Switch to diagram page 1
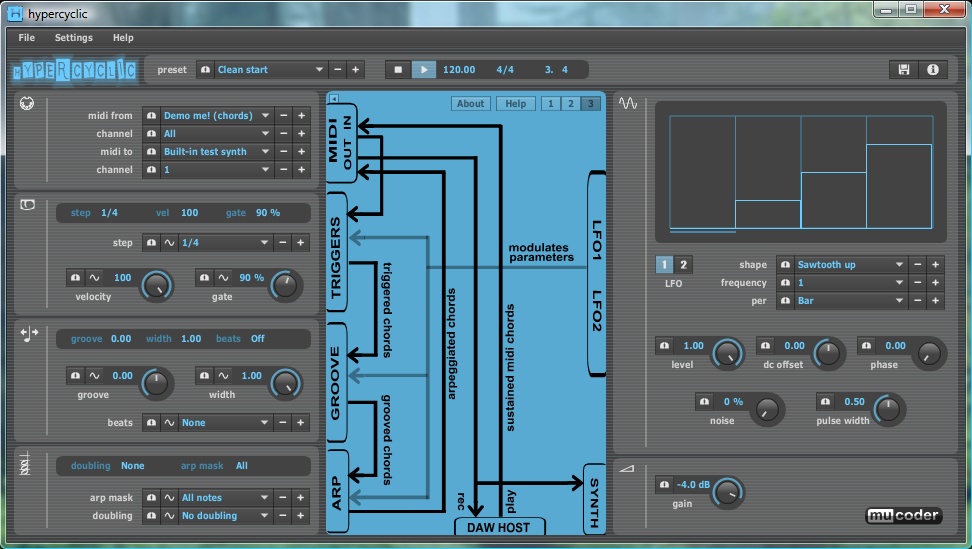 pos(550,103)
